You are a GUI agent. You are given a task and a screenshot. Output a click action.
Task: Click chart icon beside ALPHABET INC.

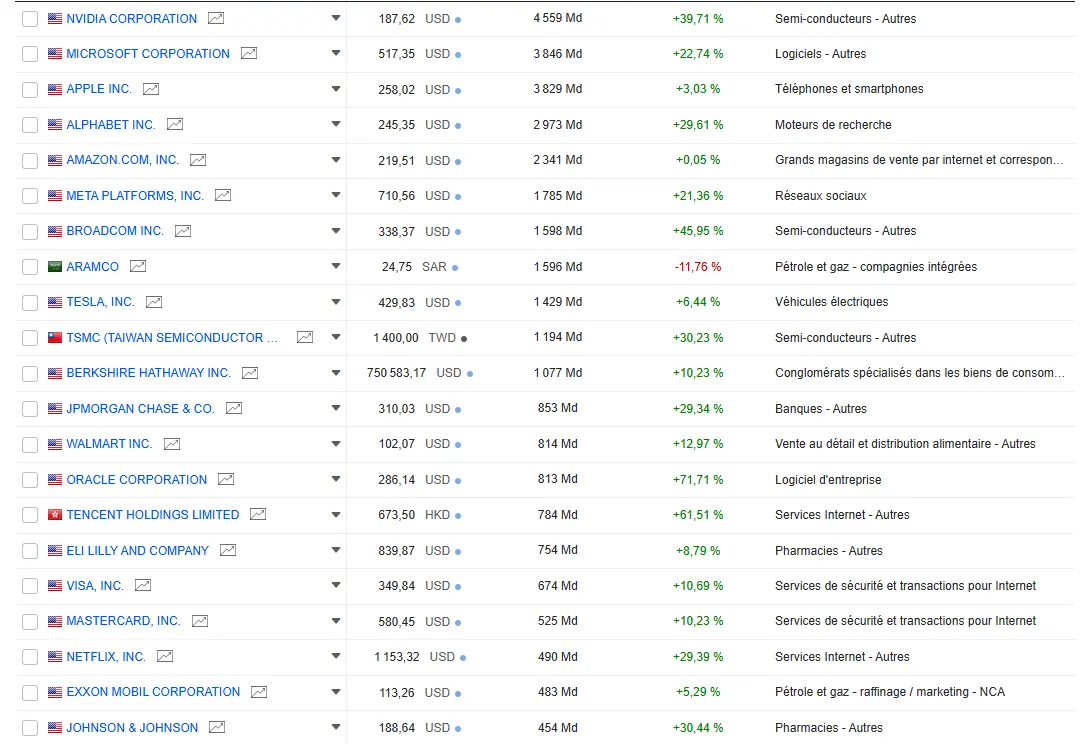(x=175, y=124)
